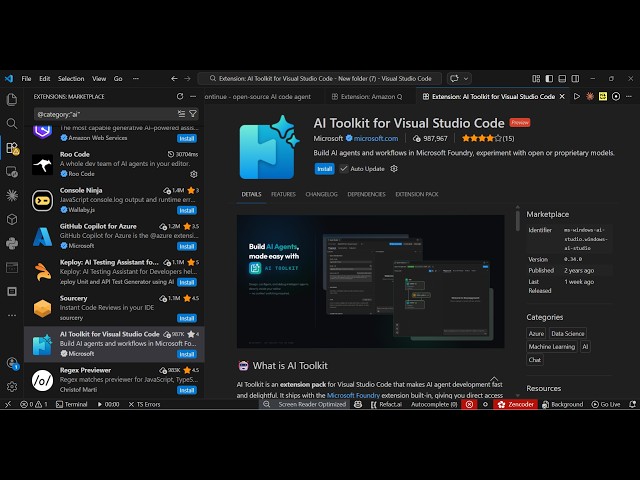Click the yellow square icon in editor toolbar
Image resolution: width=640 pixels, height=480 pixels.
[603, 96]
